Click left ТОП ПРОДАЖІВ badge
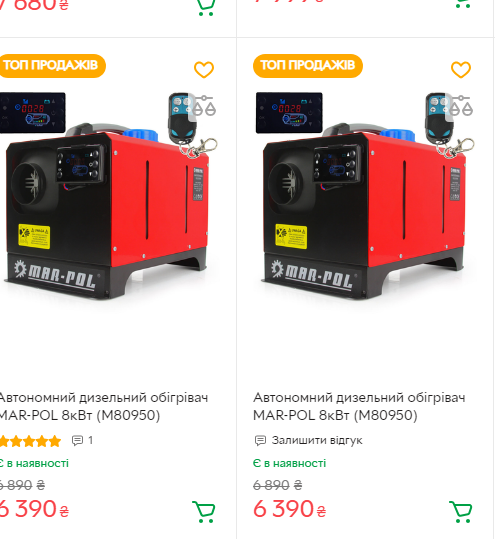This screenshot has height=539, width=495. [x=52, y=66]
